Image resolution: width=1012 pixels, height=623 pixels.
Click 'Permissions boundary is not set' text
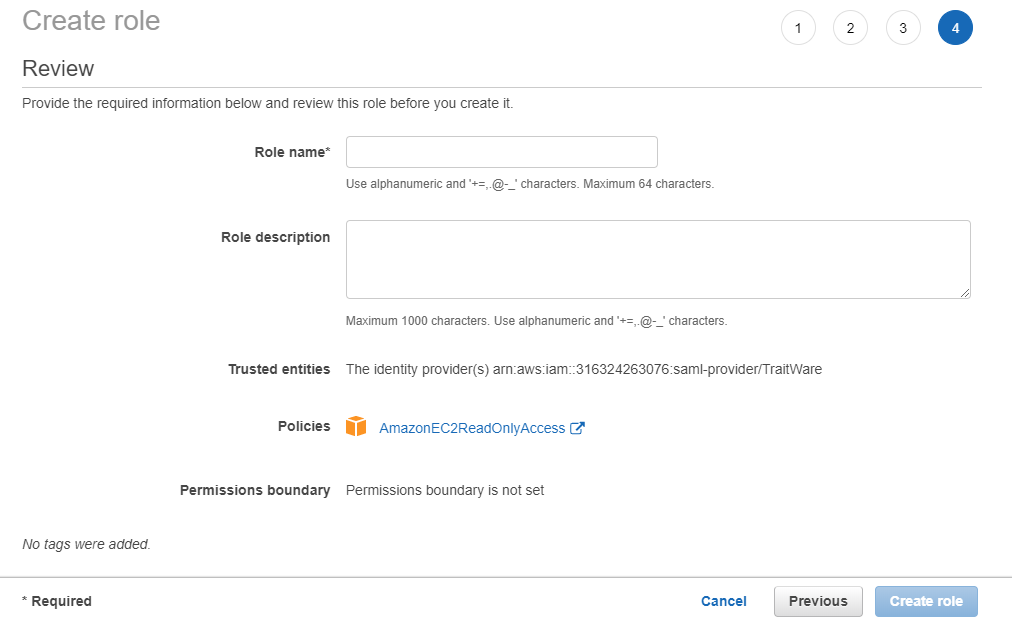tap(445, 490)
